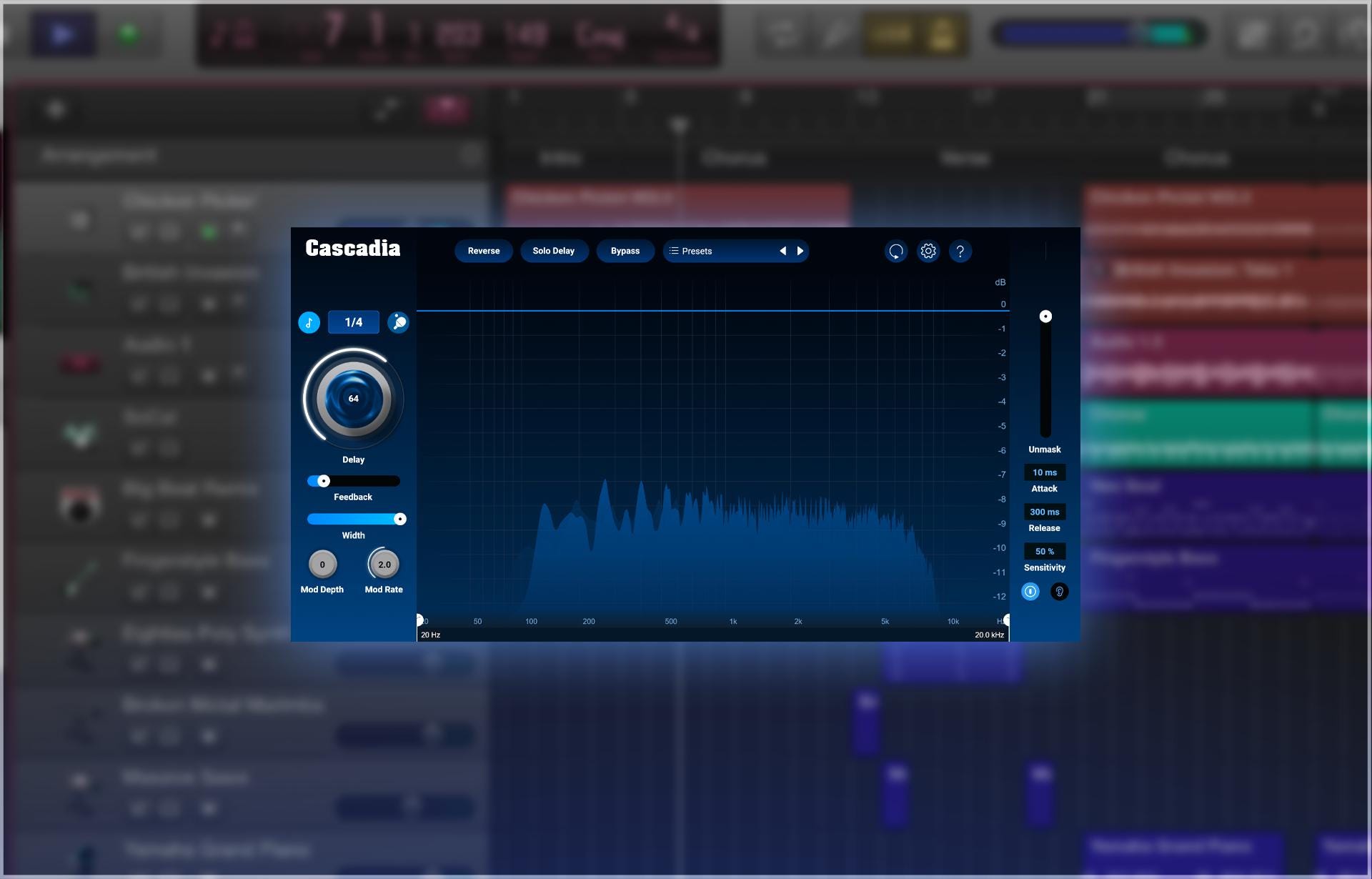
Task: Click the 20.0 kHz frequency readout
Action: [990, 635]
